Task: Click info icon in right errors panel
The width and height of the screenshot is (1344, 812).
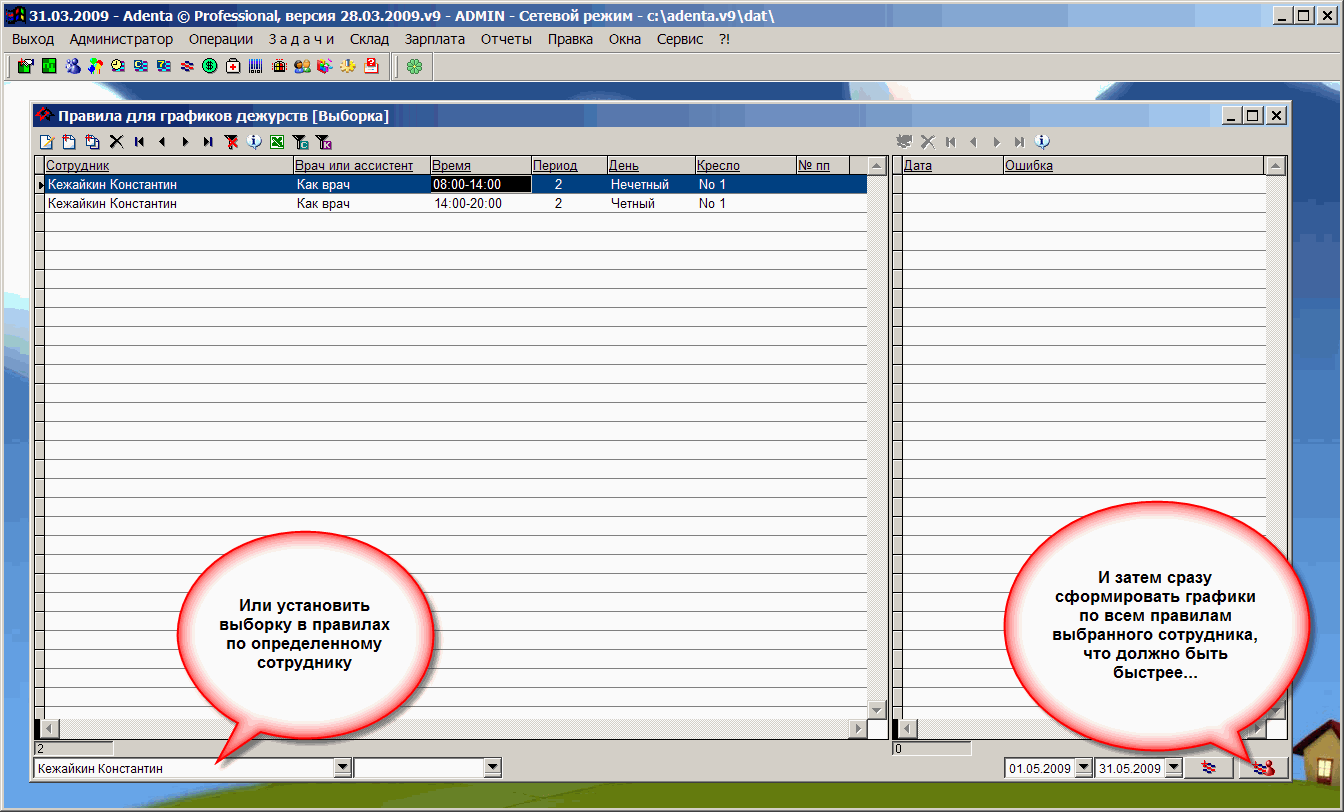Action: click(x=1042, y=142)
